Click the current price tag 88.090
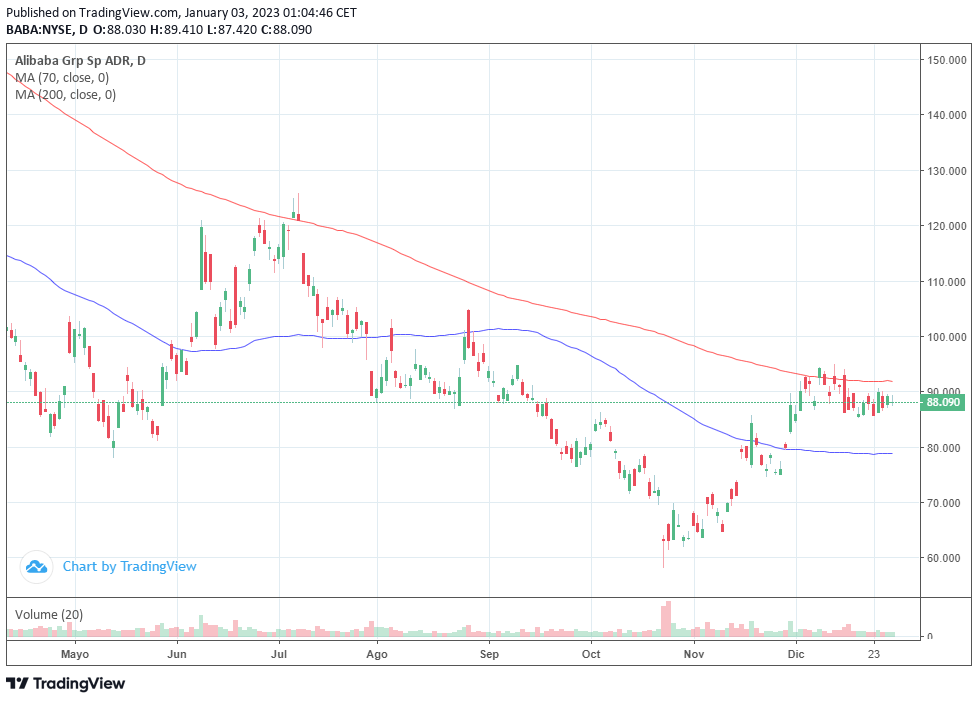This screenshot has height=702, width=978. 942,402
